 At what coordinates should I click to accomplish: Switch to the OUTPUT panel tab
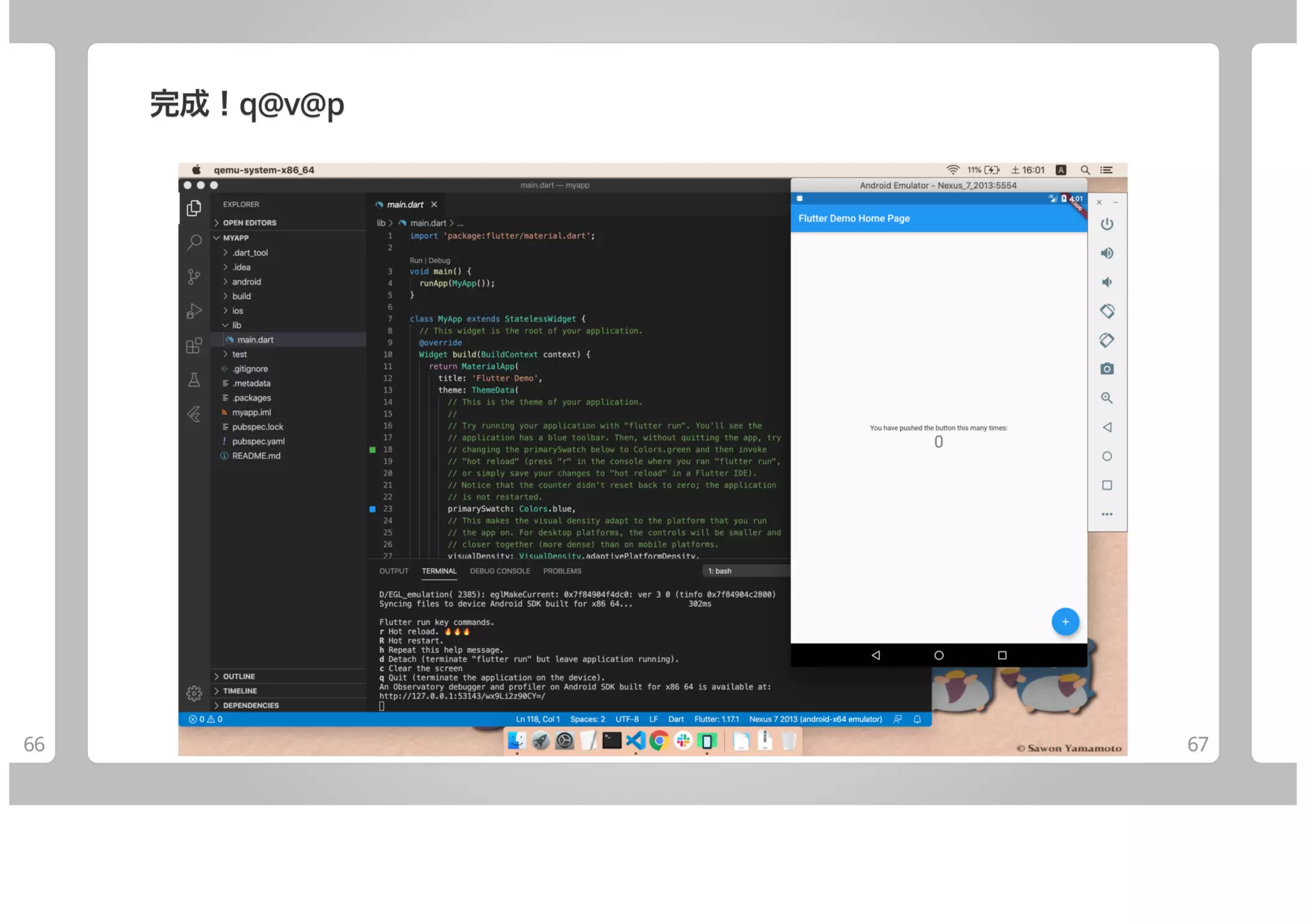(x=393, y=571)
